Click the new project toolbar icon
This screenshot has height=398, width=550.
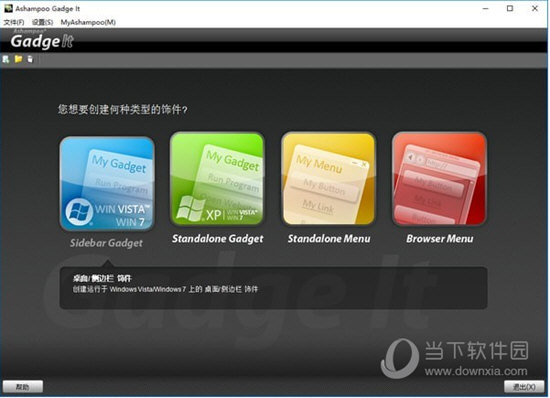coord(6,59)
